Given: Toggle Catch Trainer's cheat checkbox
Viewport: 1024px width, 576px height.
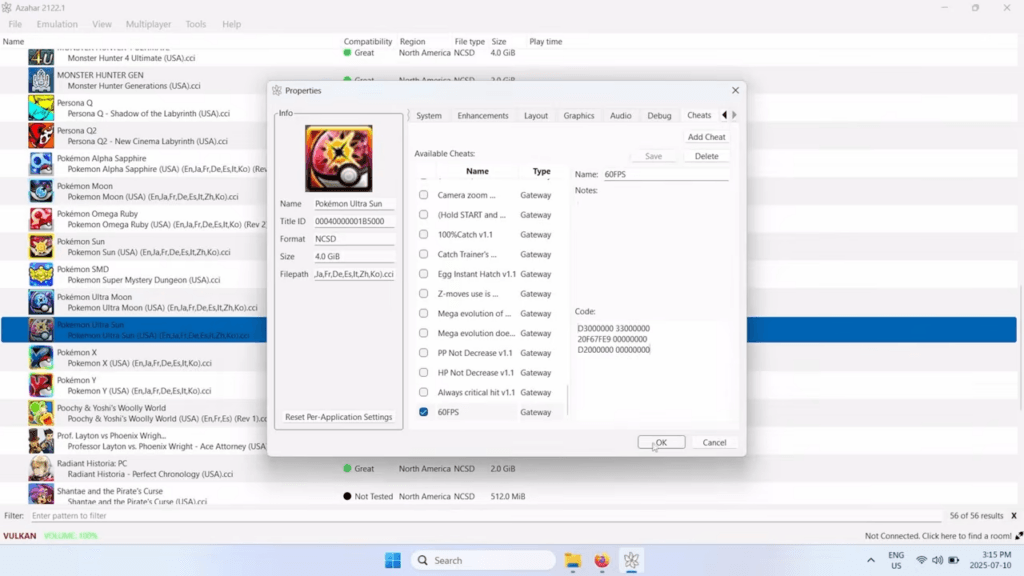Looking at the screenshot, I should click(423, 254).
